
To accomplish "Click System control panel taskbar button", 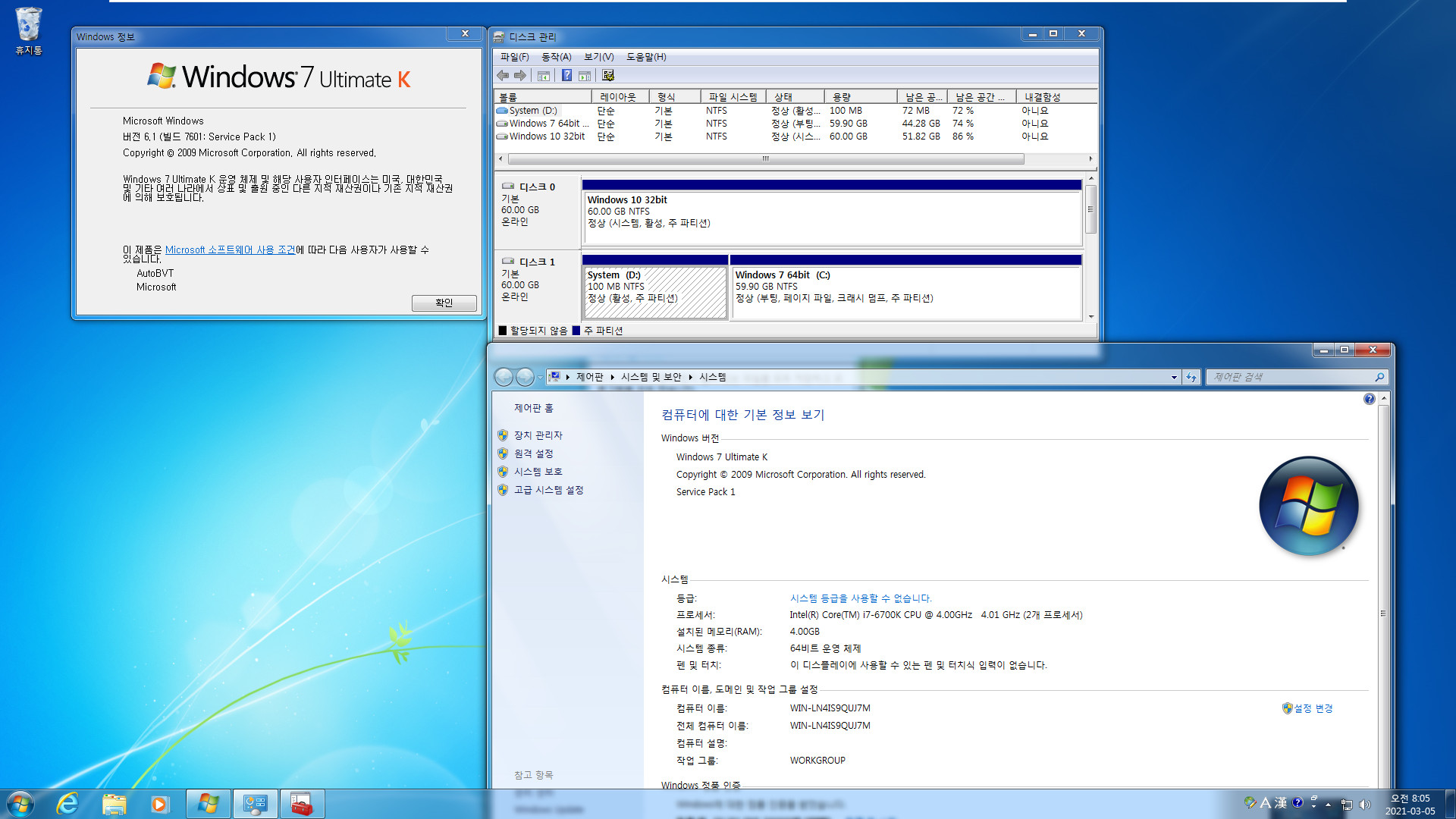I will (256, 804).
